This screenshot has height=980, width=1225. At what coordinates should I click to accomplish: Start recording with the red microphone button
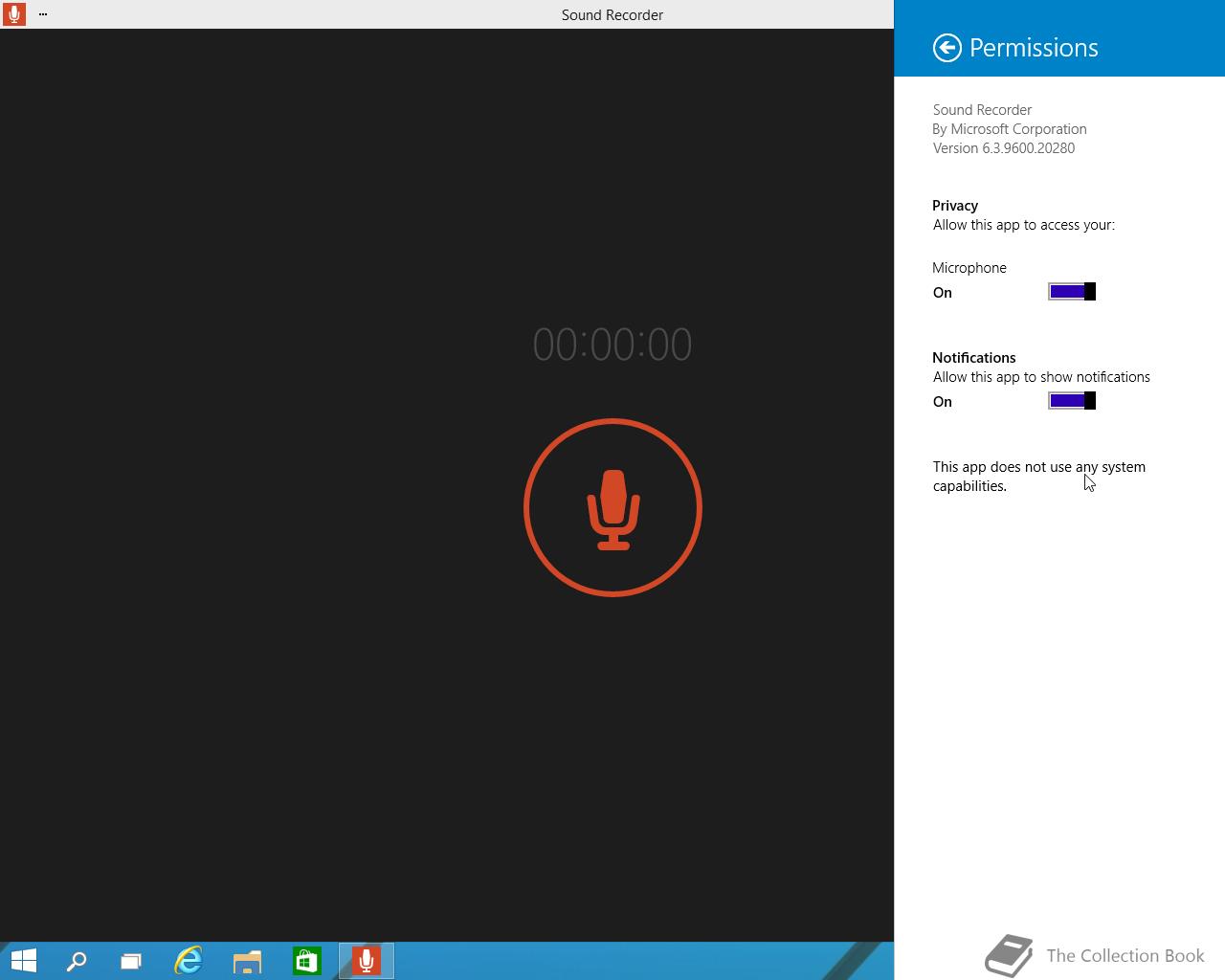click(612, 507)
